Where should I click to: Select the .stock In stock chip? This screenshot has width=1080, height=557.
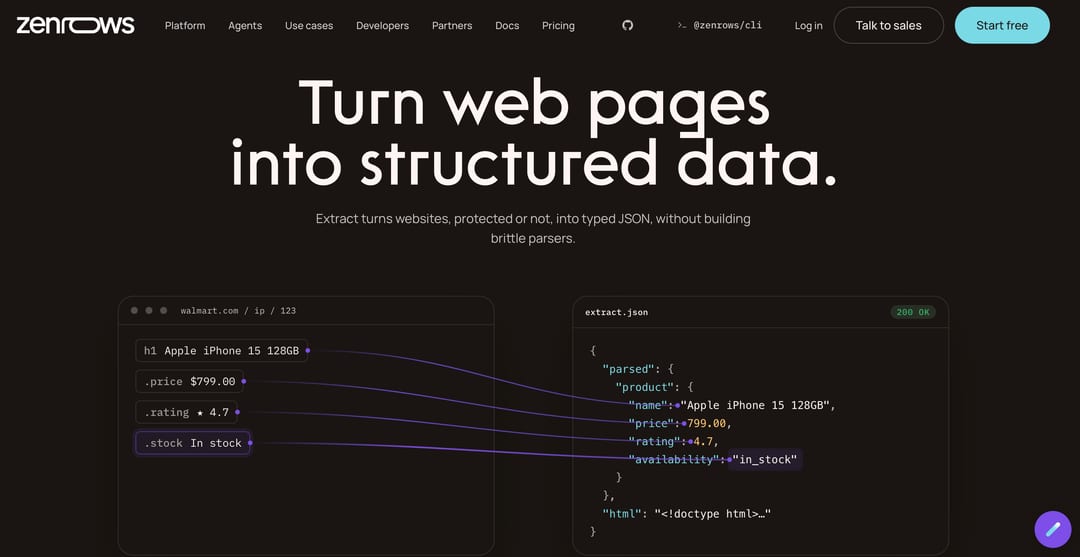click(x=193, y=443)
